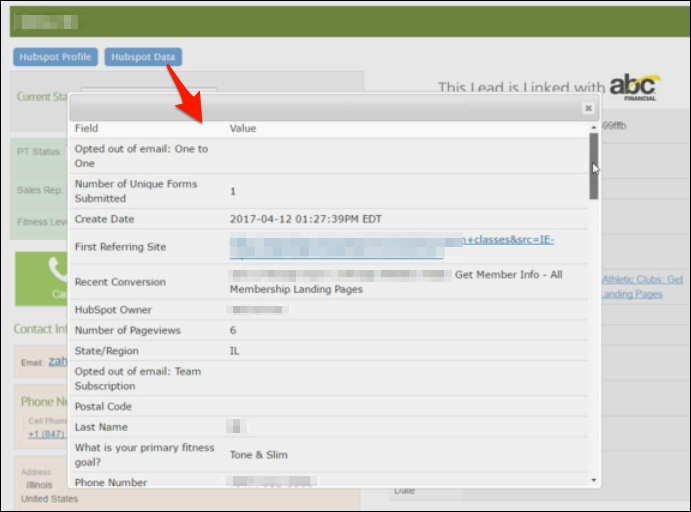Screen dimensions: 691x512
Task: Click the Illinois address text
Action: [x=39, y=485]
